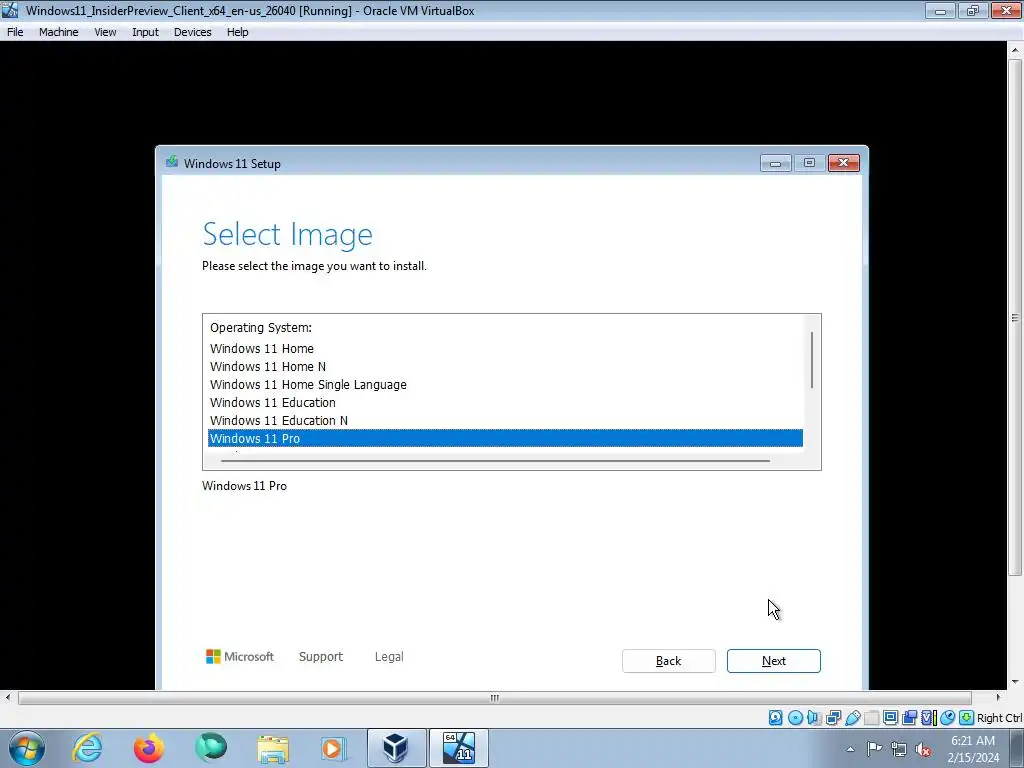Open the Help menu
The image size is (1024, 768).
238,32
